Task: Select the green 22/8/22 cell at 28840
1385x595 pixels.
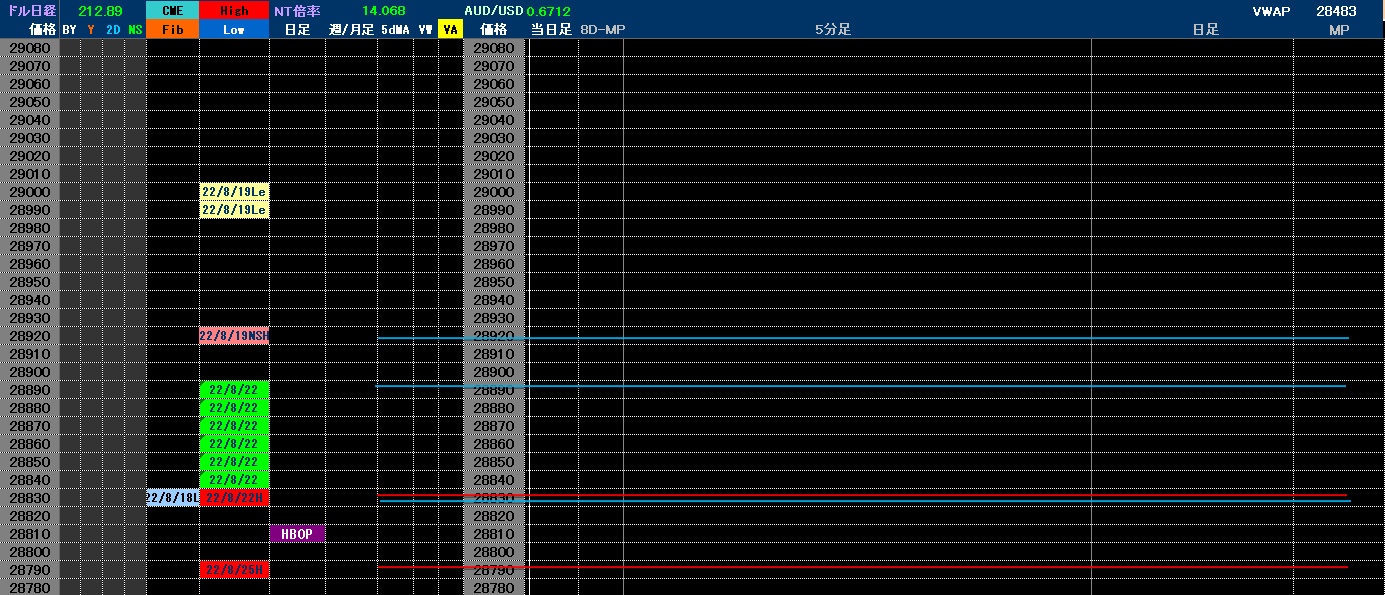Action: coord(234,480)
